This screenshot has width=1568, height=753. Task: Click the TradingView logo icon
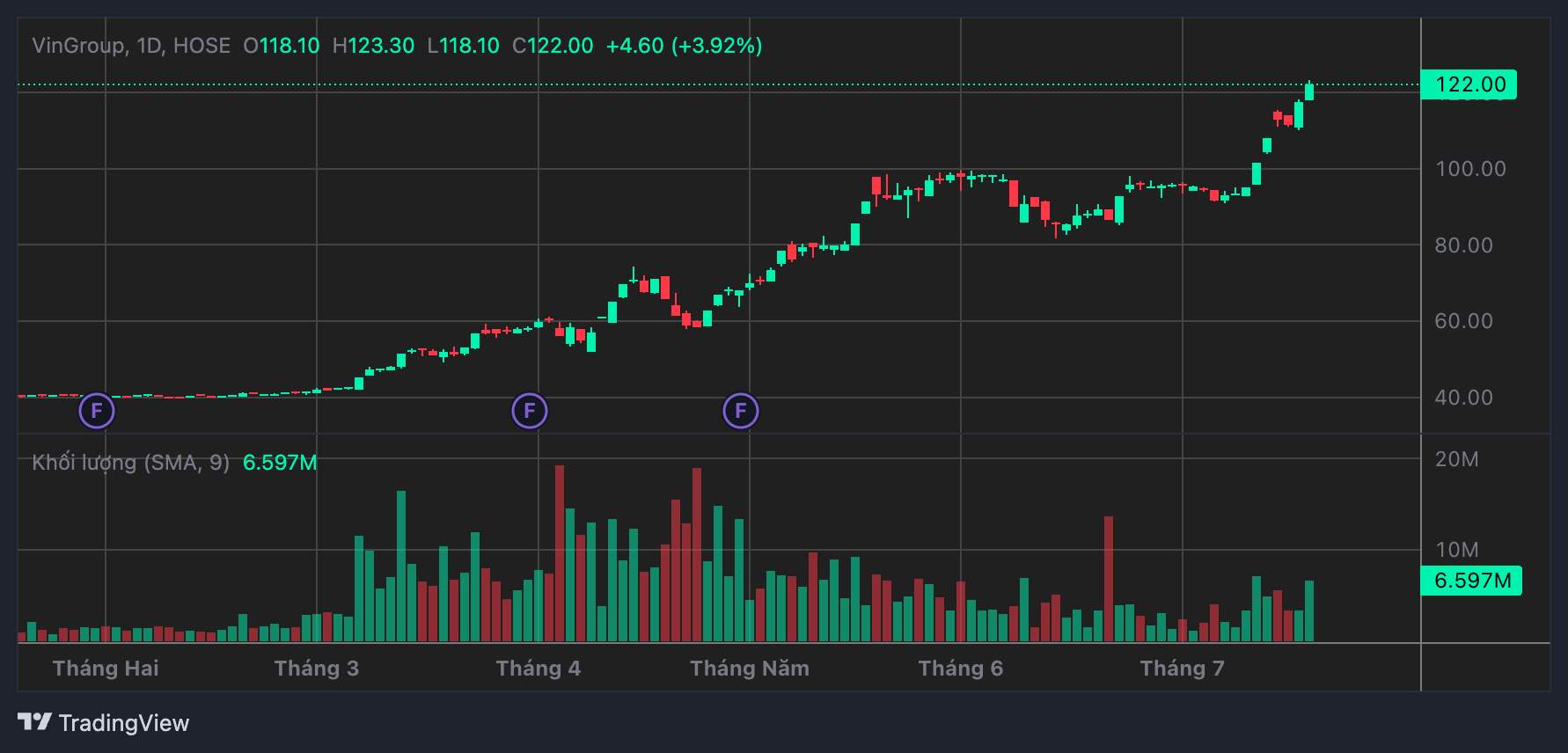click(35, 722)
